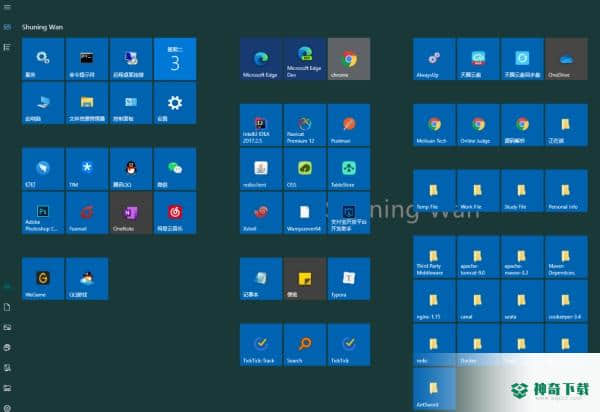Launch the WeGame tile
This screenshot has height=412, width=600.
(x=43, y=279)
